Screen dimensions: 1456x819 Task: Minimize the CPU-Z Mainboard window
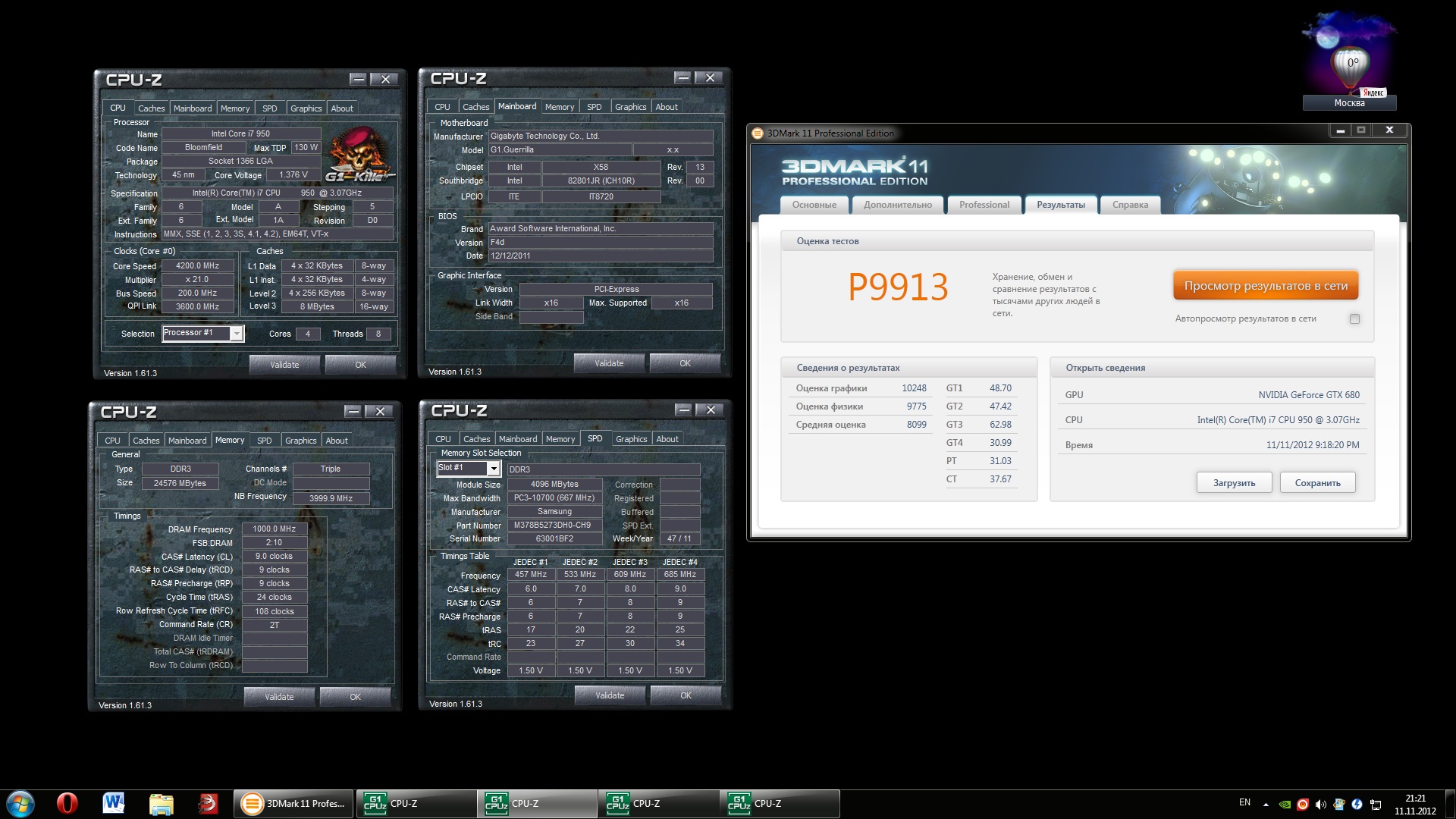(683, 77)
